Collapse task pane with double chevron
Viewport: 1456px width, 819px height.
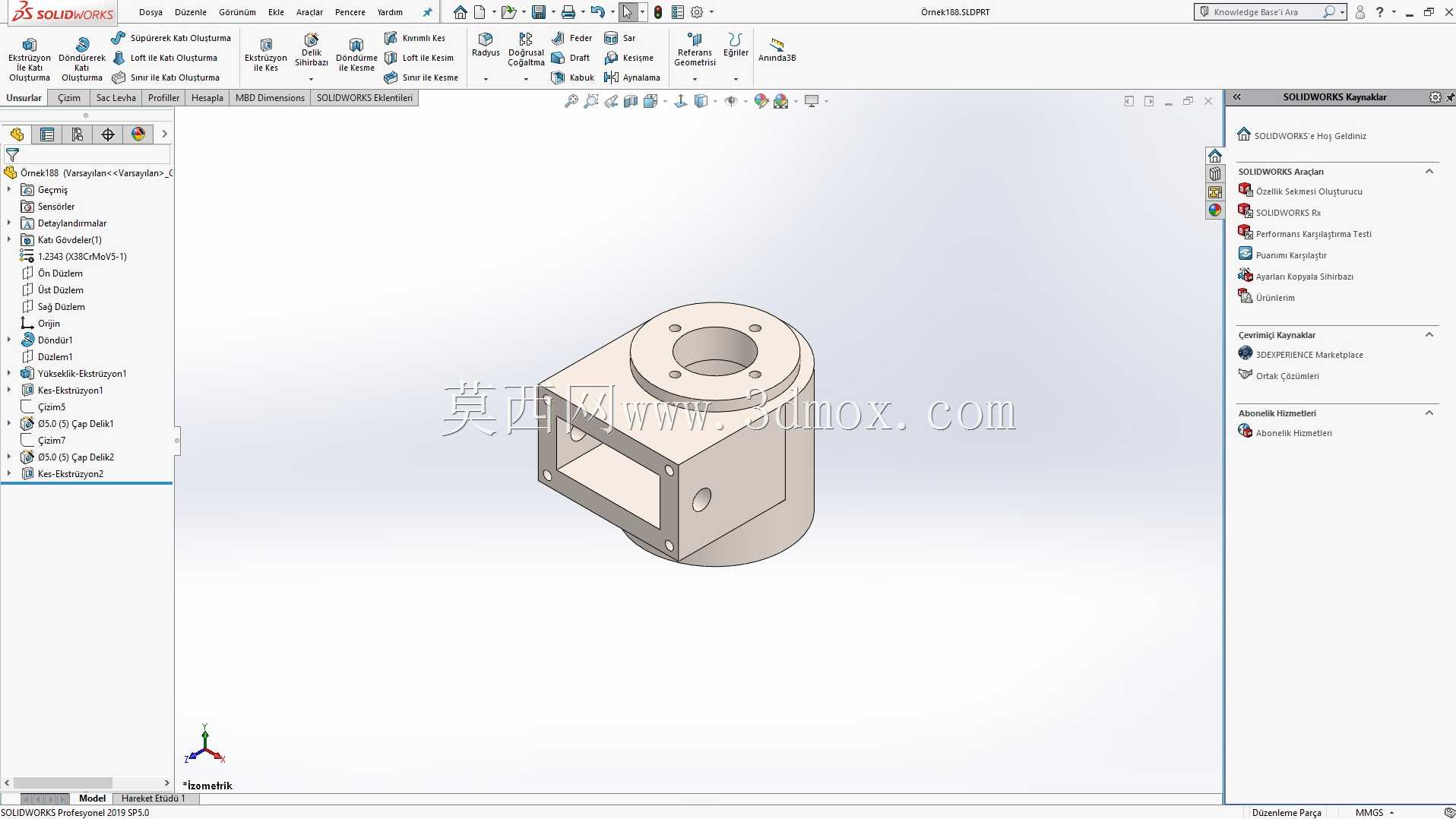click(x=1236, y=97)
